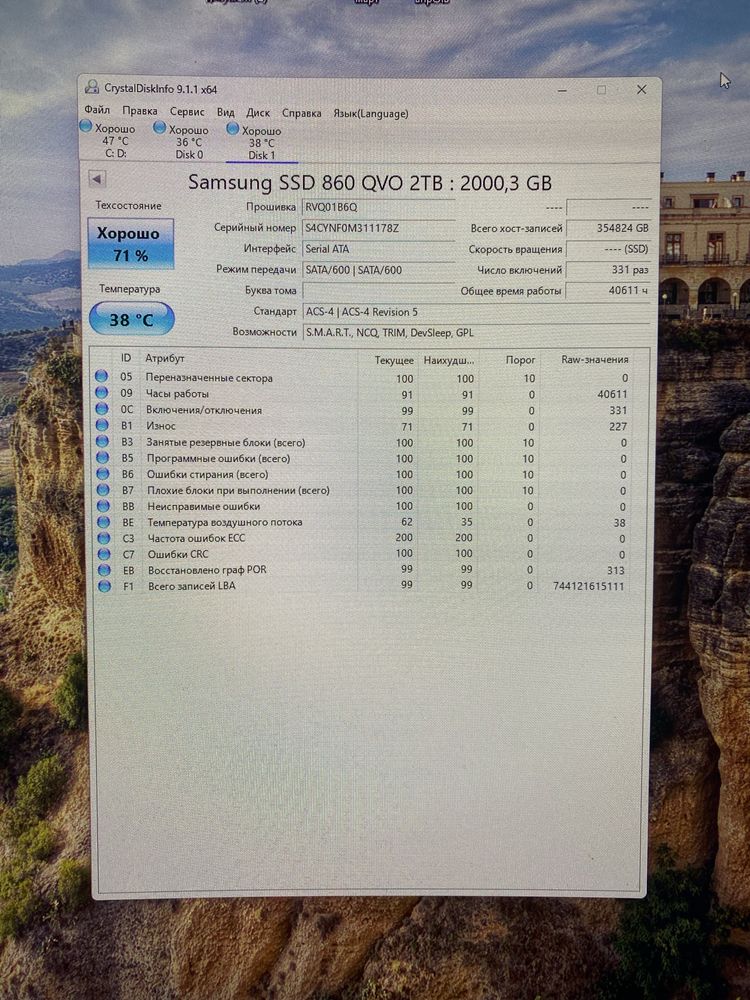Click the Общее время работы value 40611 ч
This screenshot has height=1000, width=750.
(608, 291)
